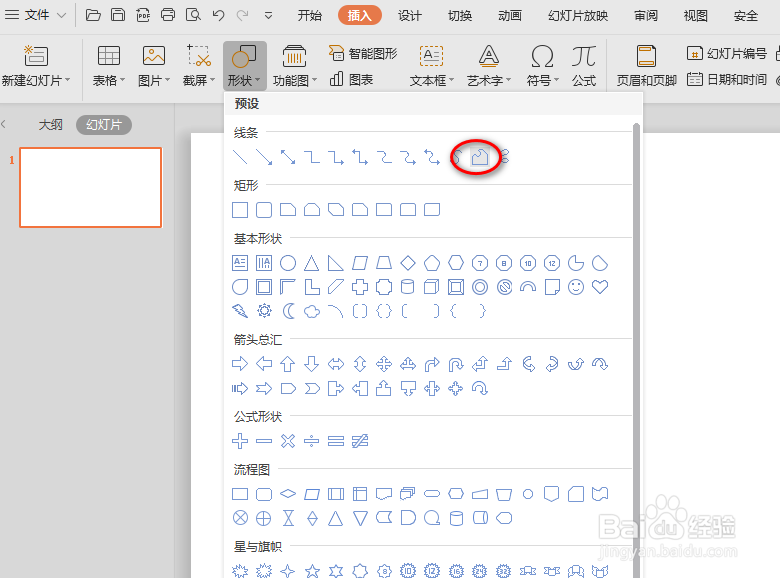Viewport: 780px width, 578px height.
Task: Select the double-headed arrow line shape
Action: [x=288, y=157]
